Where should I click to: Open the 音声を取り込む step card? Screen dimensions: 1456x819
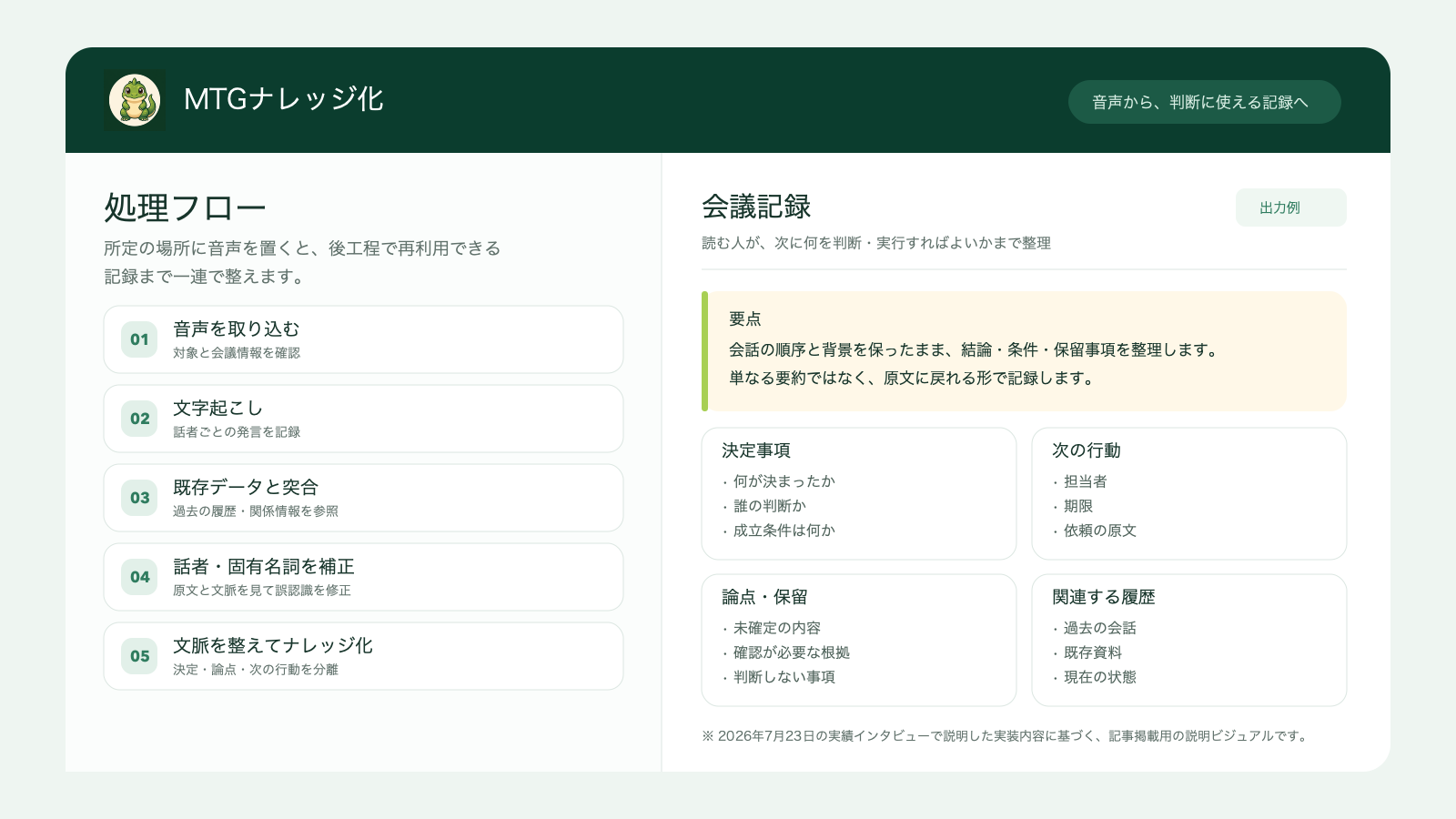(x=363, y=339)
